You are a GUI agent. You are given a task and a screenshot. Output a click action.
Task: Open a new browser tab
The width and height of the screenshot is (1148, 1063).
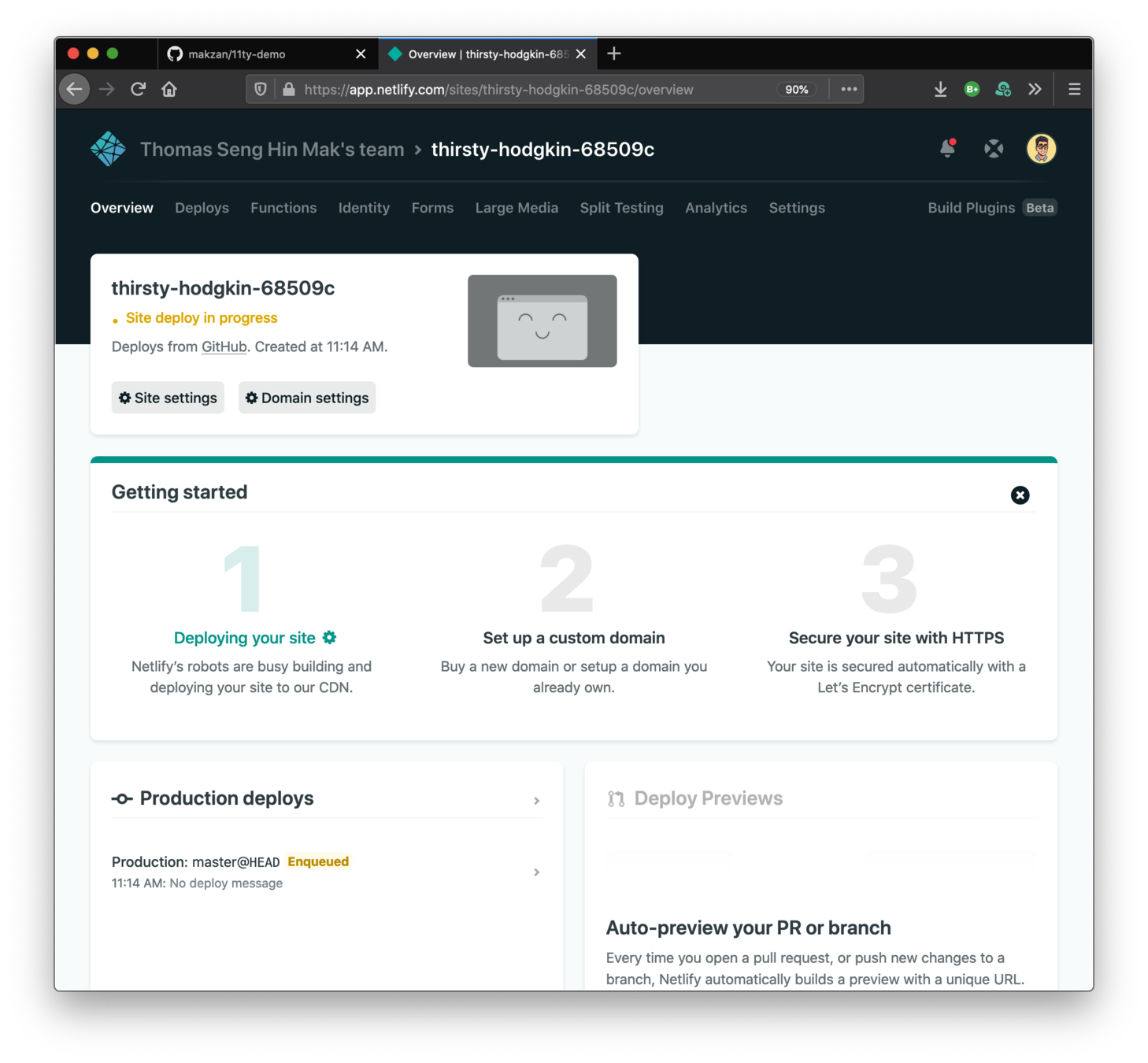coord(614,54)
